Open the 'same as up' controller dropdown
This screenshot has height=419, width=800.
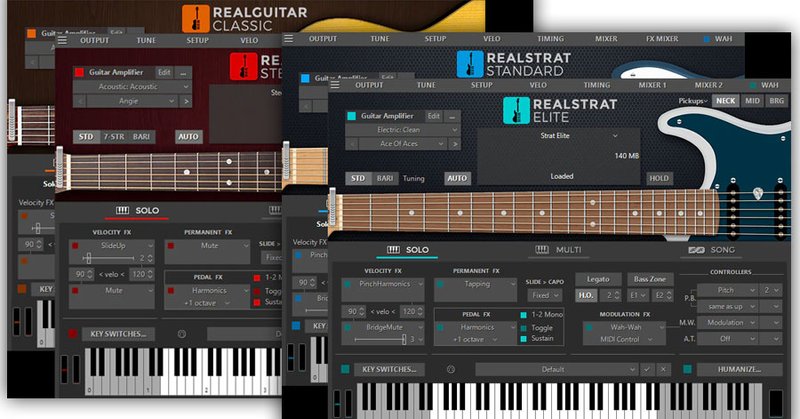coord(727,306)
